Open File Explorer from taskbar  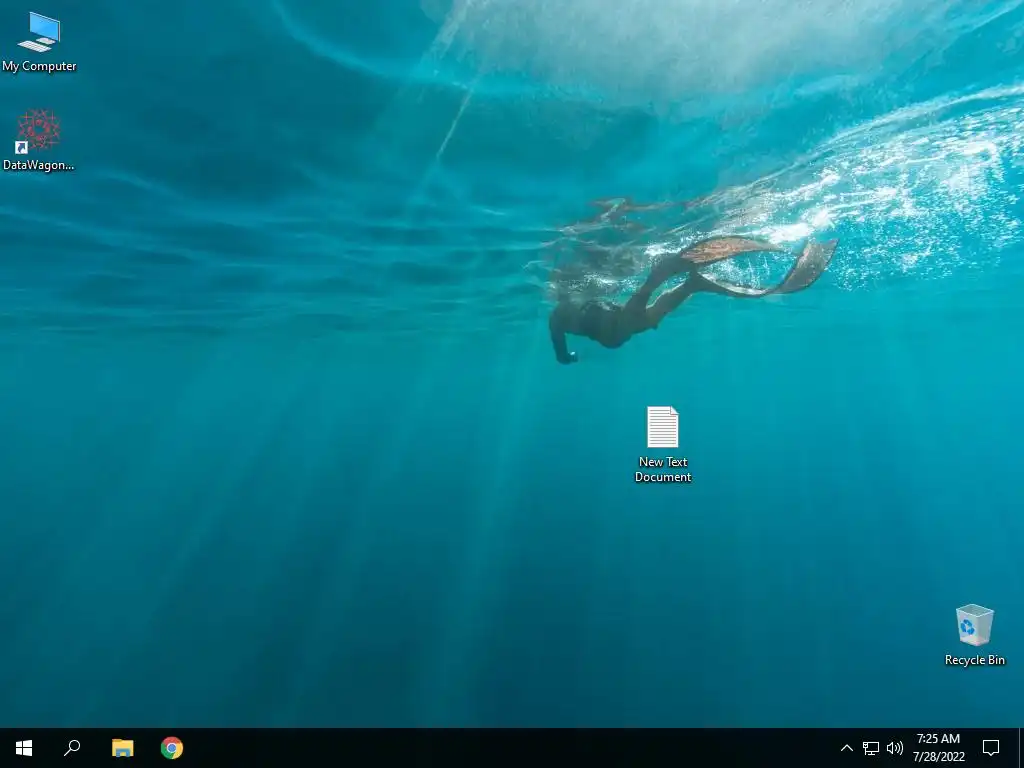point(122,748)
